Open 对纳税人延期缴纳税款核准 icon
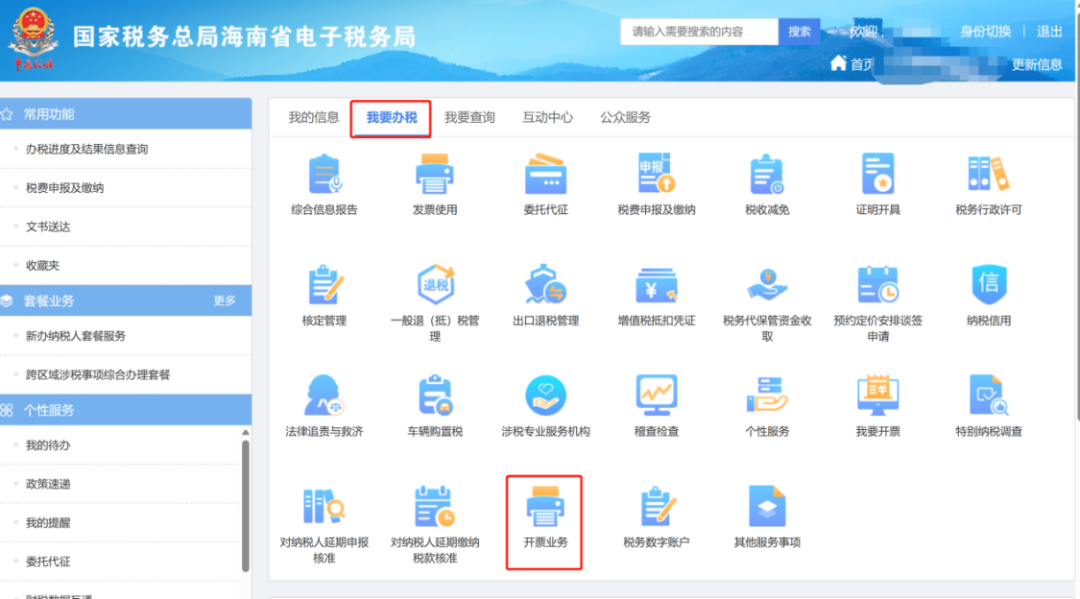 point(435,507)
